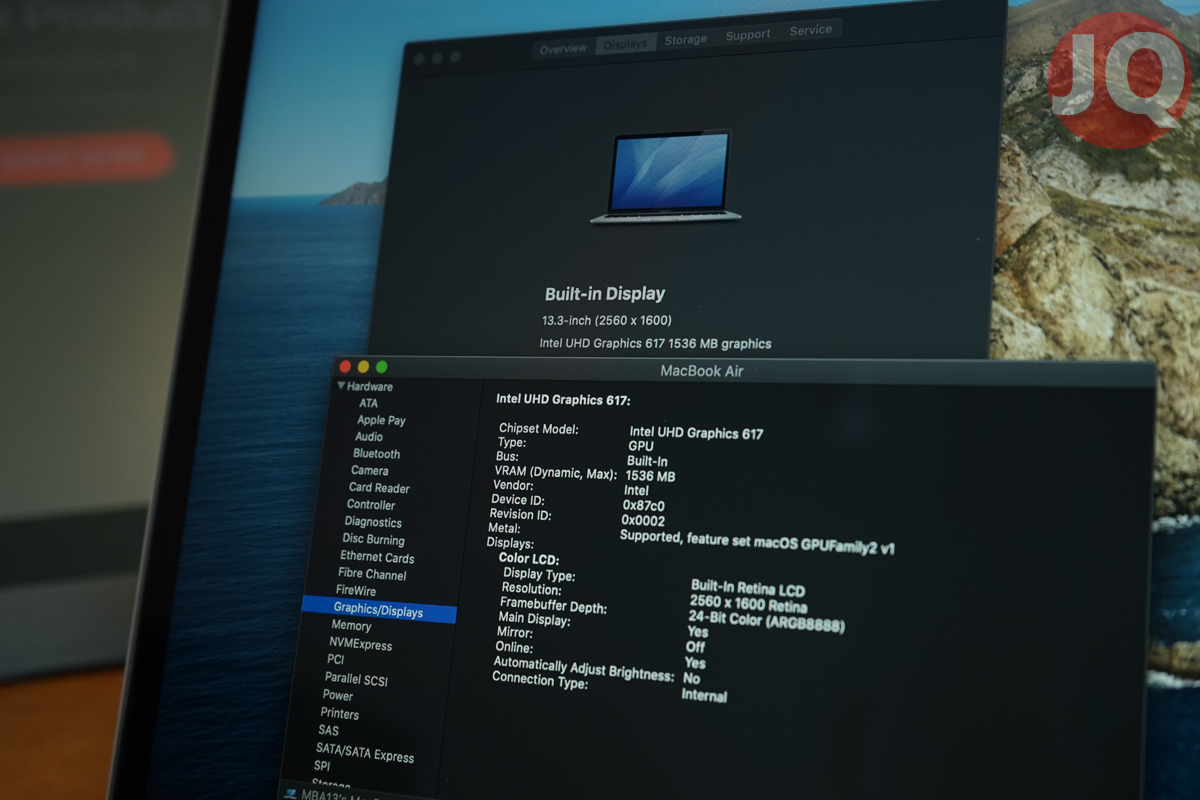Image resolution: width=1200 pixels, height=800 pixels.
Task: Click the "Internal" connection type value
Action: [x=704, y=695]
